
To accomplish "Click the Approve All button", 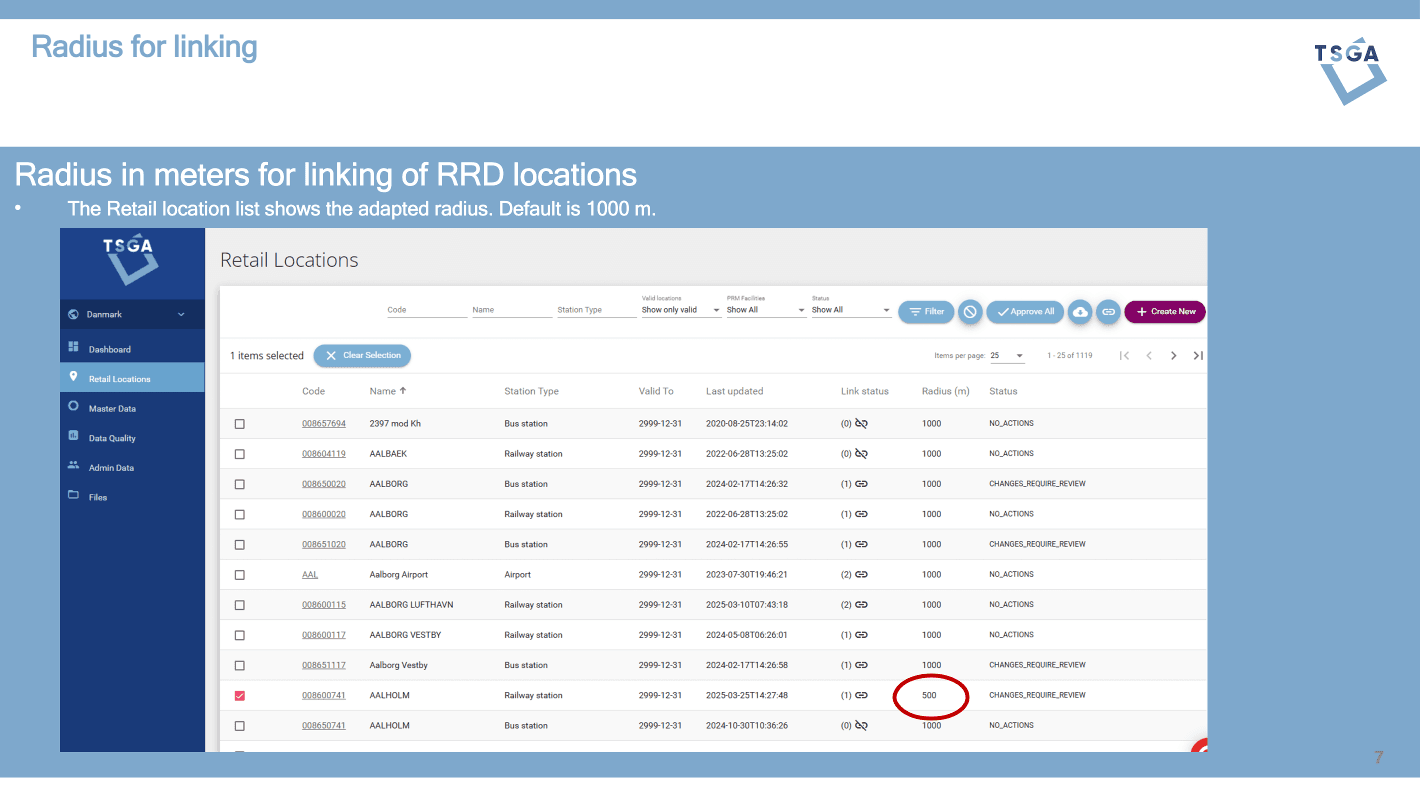I will tap(1025, 312).
